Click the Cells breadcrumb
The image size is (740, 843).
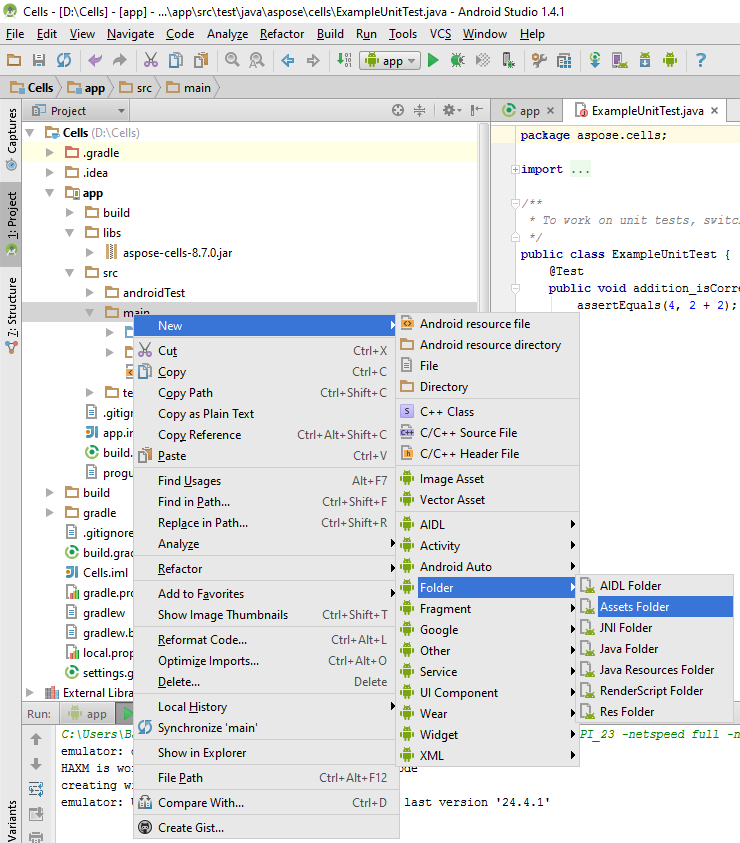coord(32,88)
